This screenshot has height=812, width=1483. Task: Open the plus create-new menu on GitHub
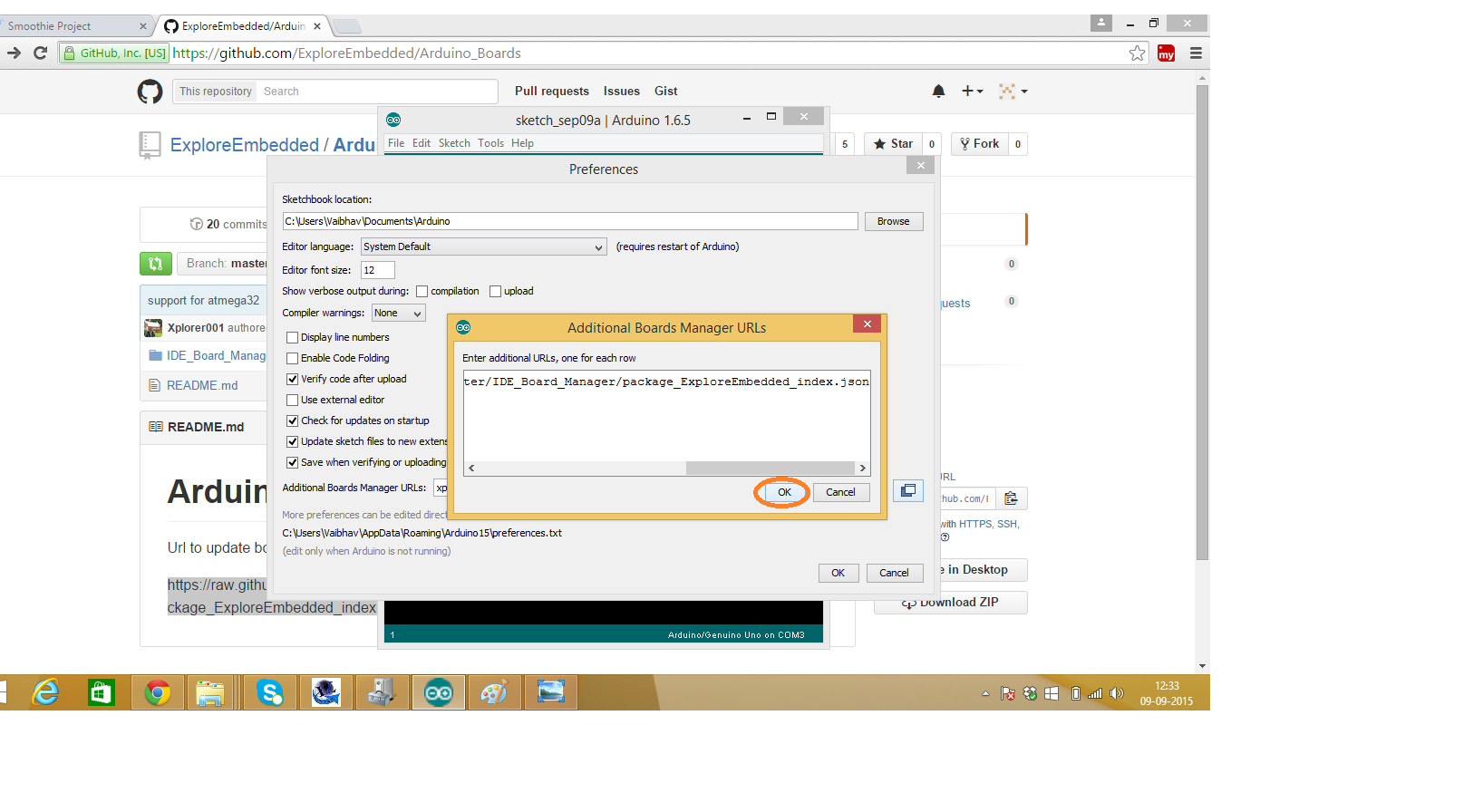972,91
